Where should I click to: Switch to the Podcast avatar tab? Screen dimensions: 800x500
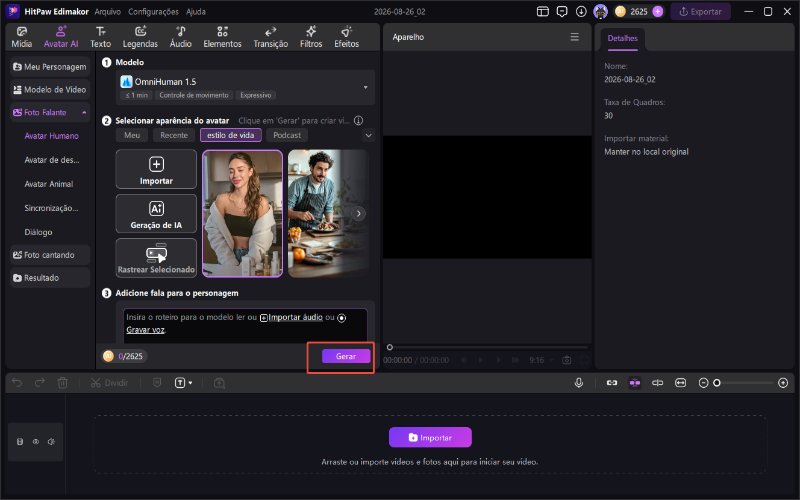[x=287, y=135]
